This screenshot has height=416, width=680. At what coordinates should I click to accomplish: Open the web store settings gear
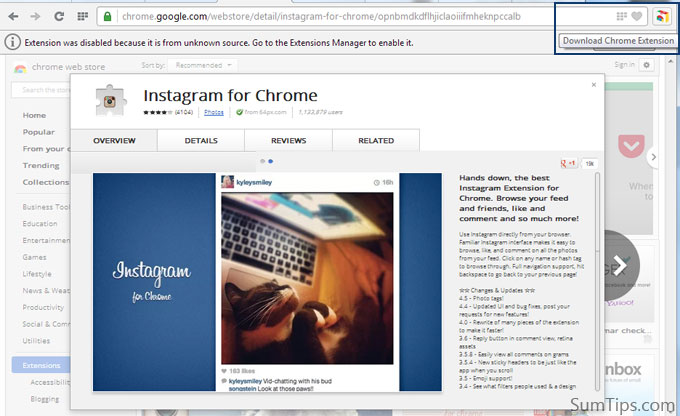click(646, 65)
